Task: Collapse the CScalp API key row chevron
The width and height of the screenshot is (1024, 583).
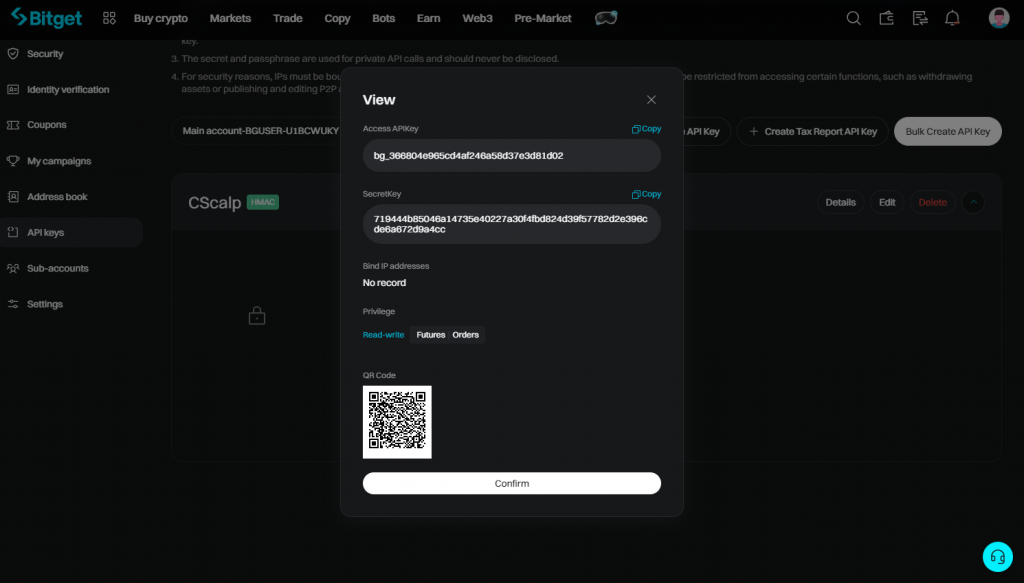Action: [973, 202]
